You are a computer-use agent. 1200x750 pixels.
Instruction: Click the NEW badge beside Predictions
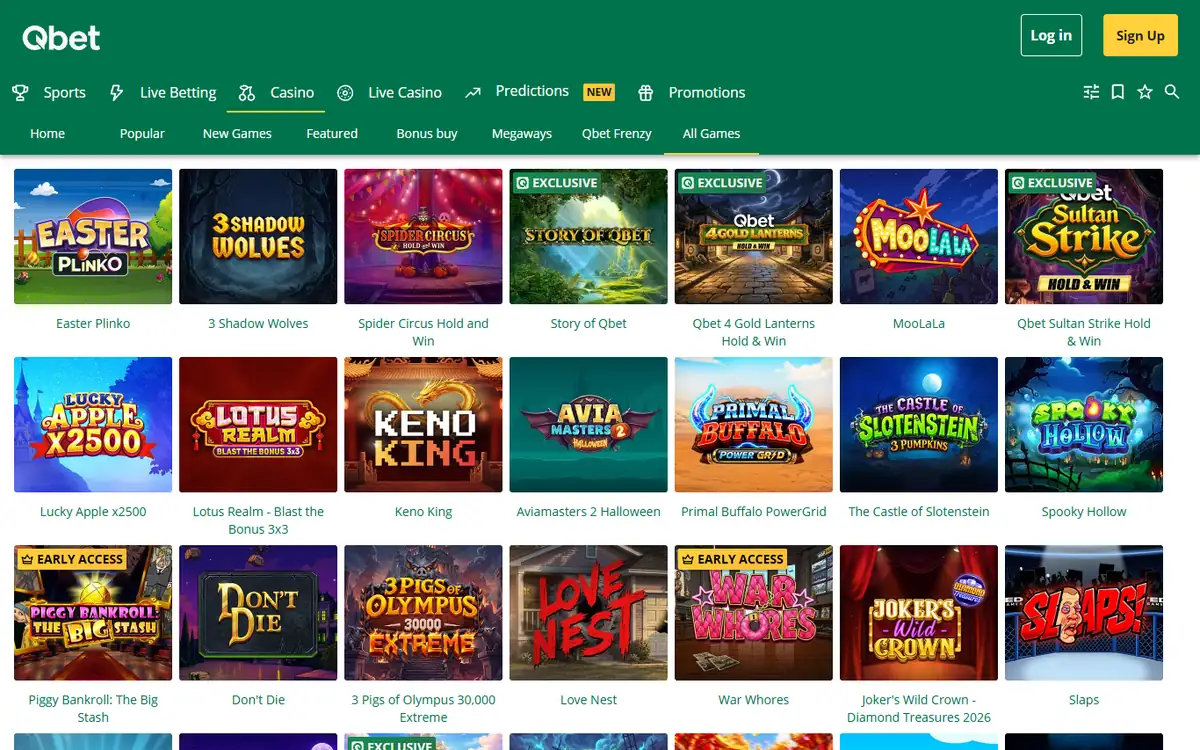click(x=599, y=92)
